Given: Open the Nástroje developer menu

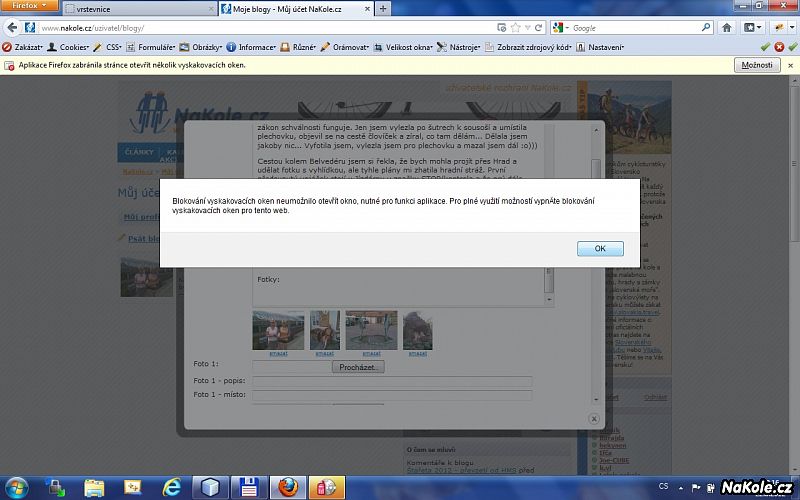Looking at the screenshot, I should [458, 47].
